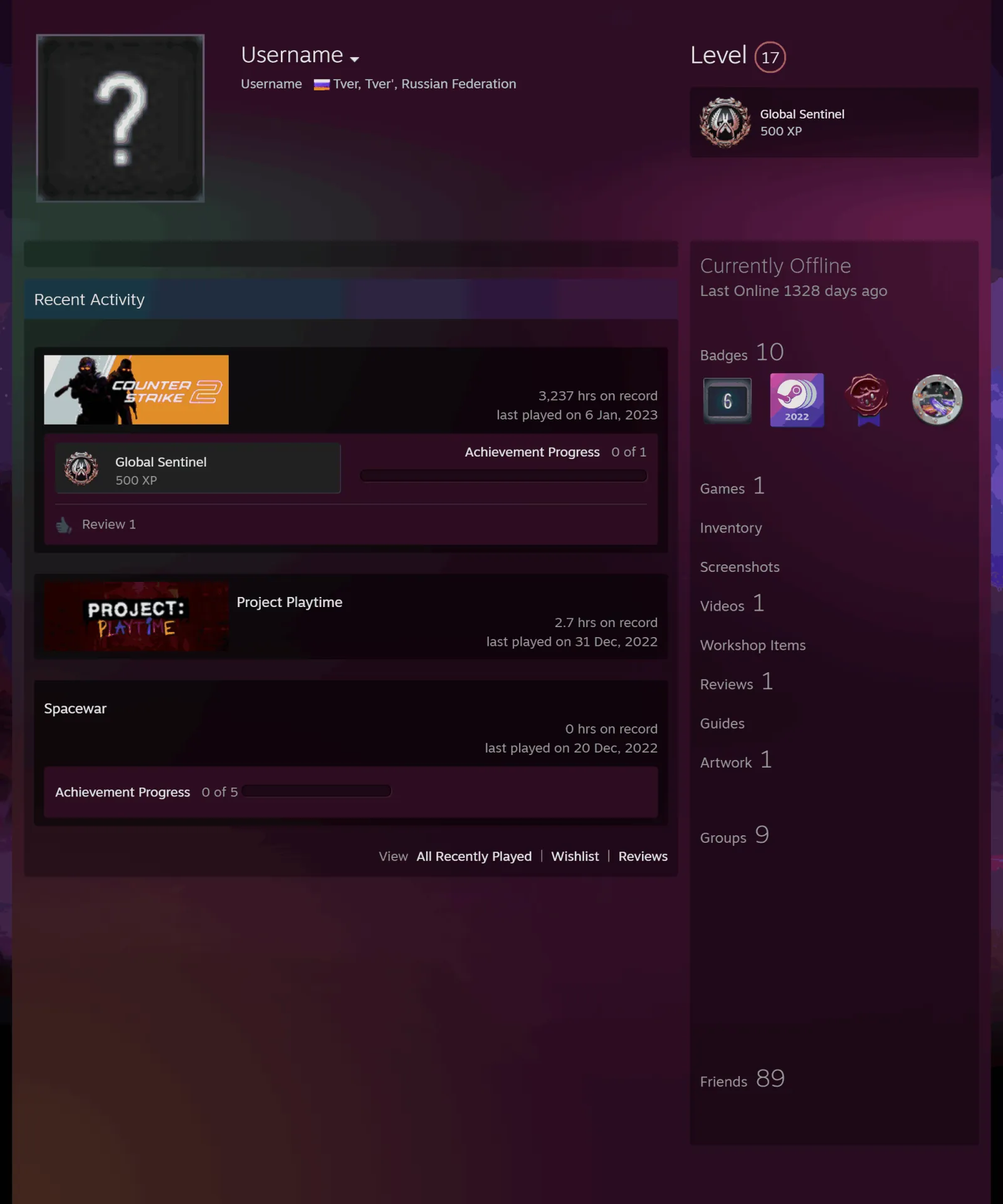Open the Steam 2022 replay badge
Screen dimensions: 1003x1204
click(797, 400)
